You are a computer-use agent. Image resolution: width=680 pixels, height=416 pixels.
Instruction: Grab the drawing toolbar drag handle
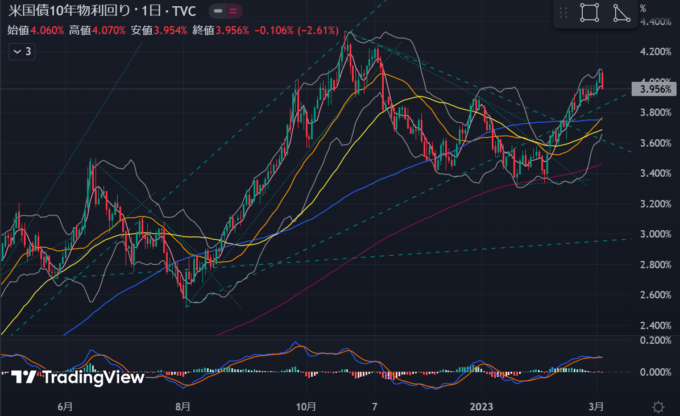(x=565, y=13)
